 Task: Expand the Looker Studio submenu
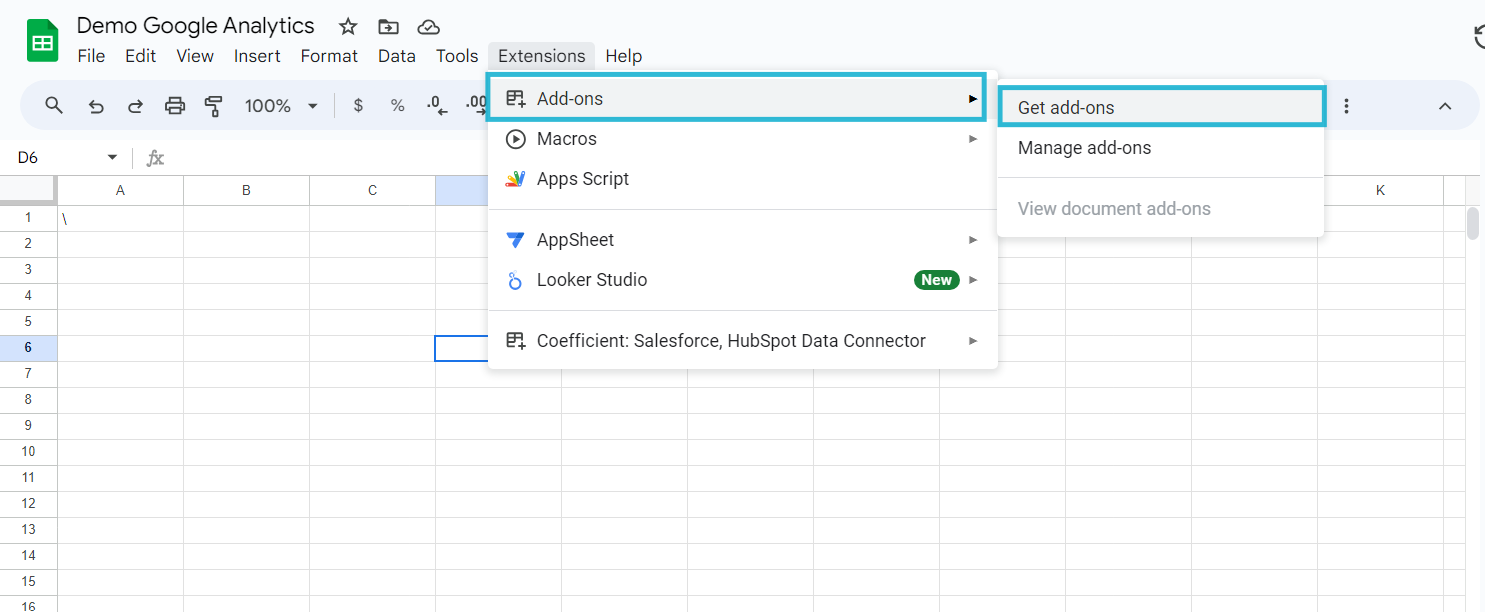coord(742,280)
